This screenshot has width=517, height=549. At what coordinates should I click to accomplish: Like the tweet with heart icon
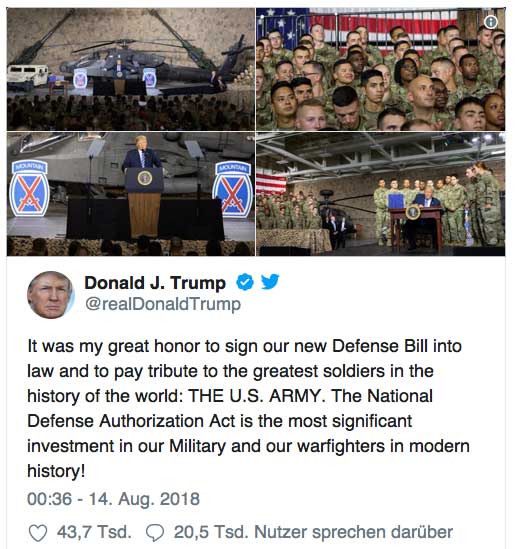pos(37,533)
